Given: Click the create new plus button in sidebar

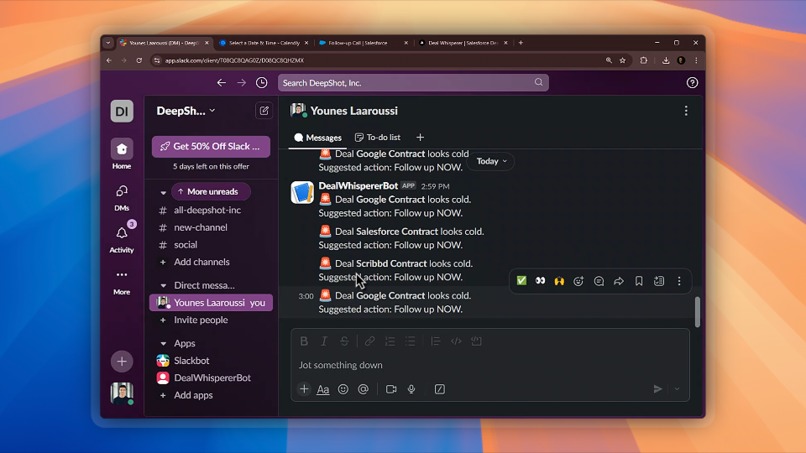Looking at the screenshot, I should coord(122,361).
